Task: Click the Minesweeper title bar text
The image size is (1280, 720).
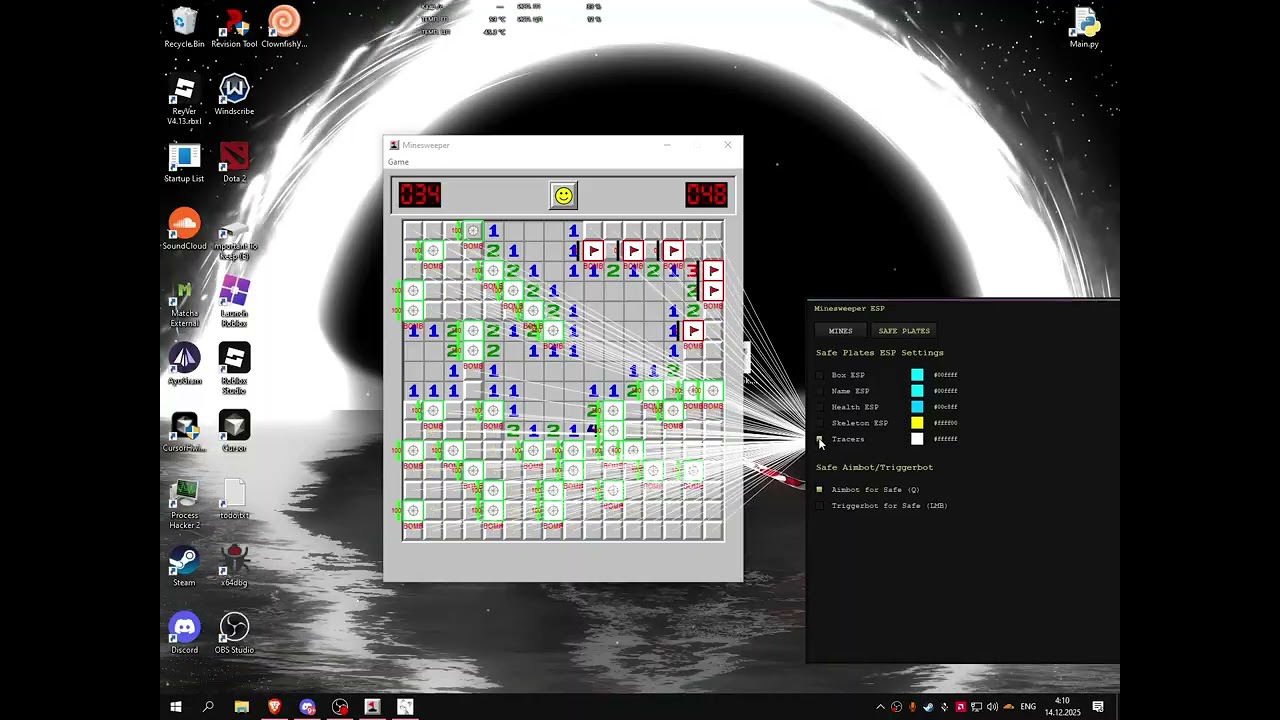Action: [x=426, y=145]
